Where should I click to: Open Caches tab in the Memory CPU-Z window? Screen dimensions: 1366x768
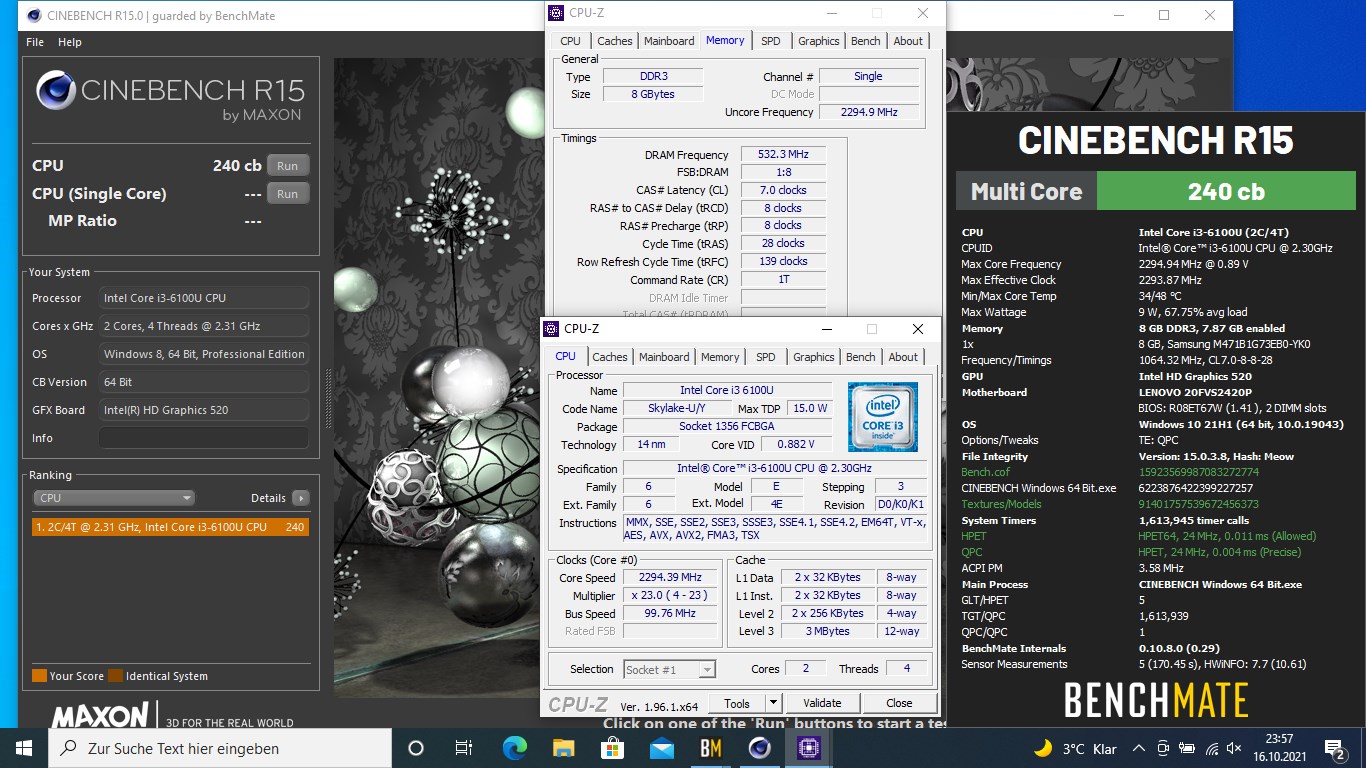[x=615, y=41]
